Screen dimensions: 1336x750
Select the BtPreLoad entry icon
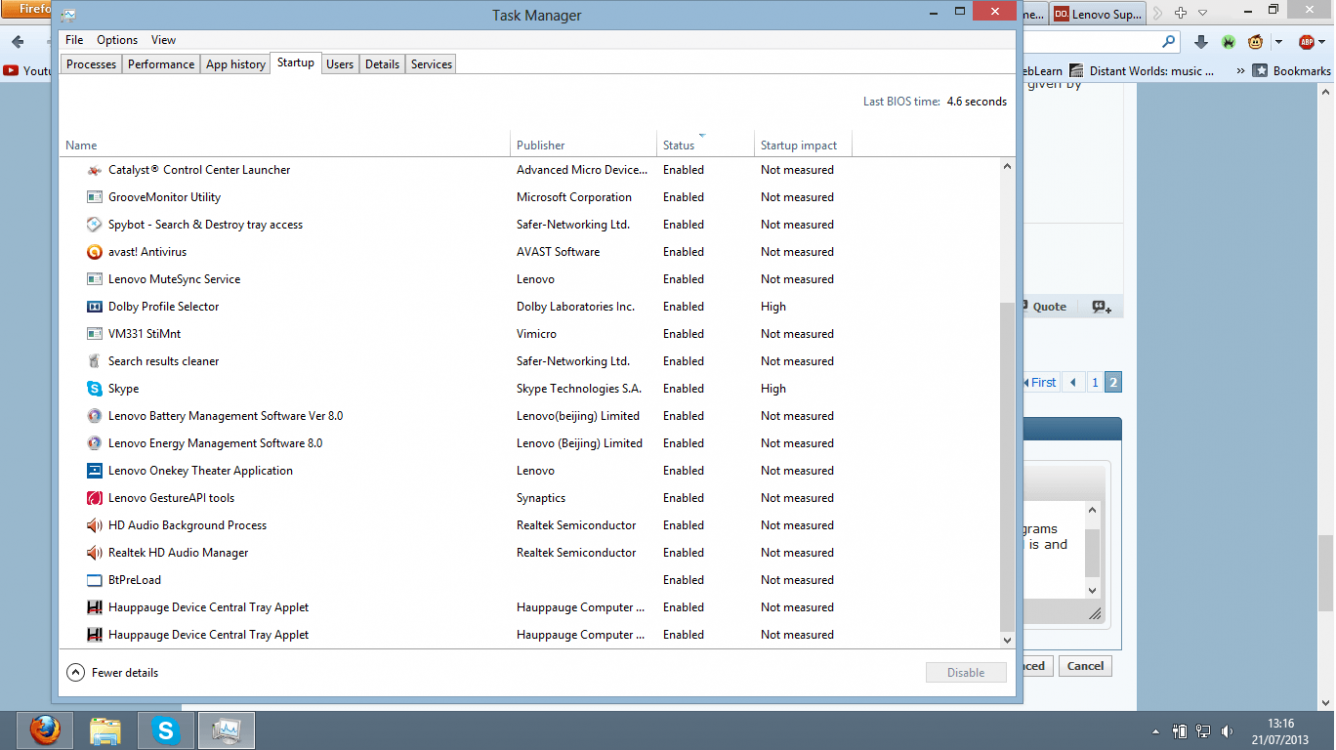[x=94, y=580]
